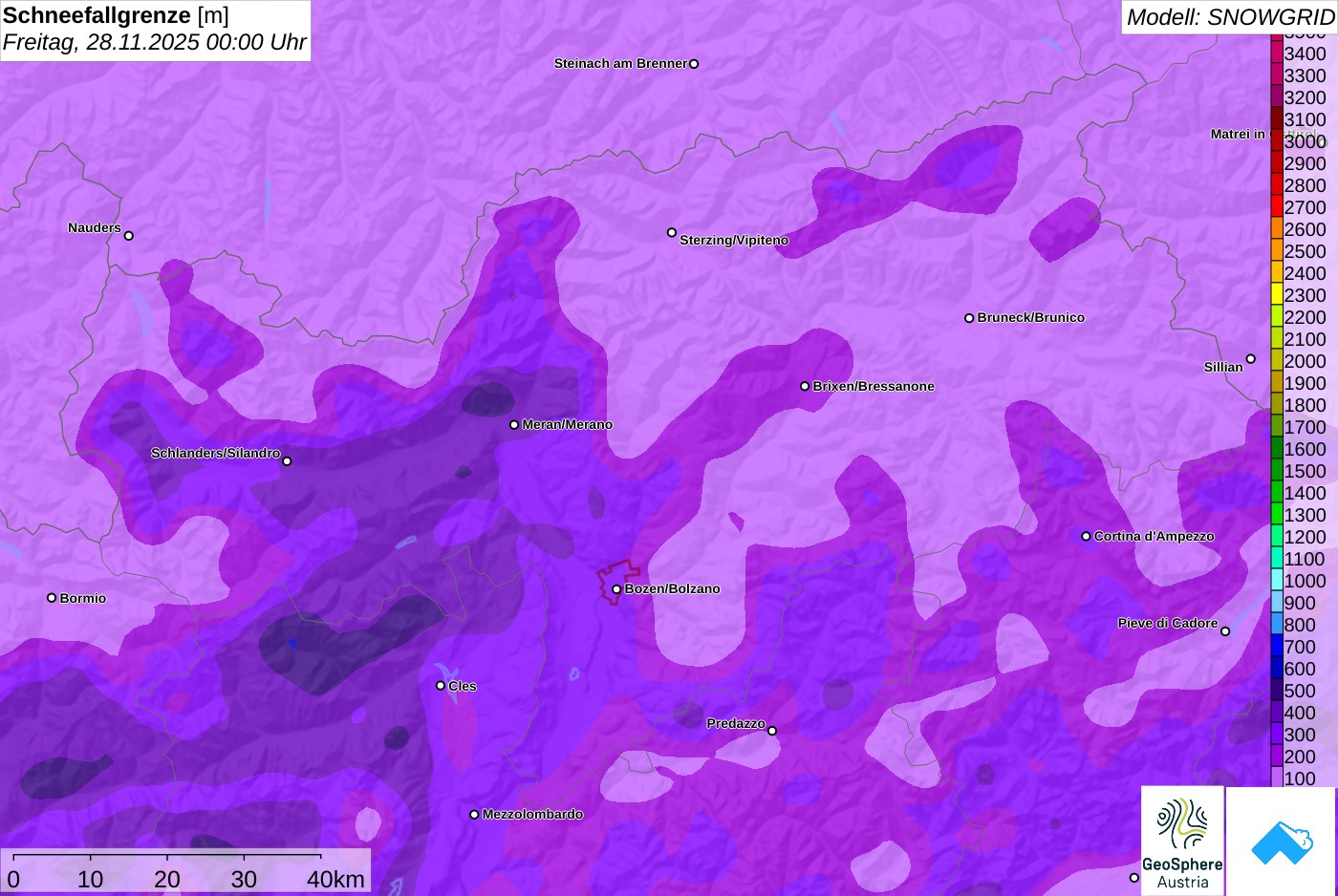Click the Pieve di Cadore label
Image resolution: width=1338 pixels, height=896 pixels.
1168,624
